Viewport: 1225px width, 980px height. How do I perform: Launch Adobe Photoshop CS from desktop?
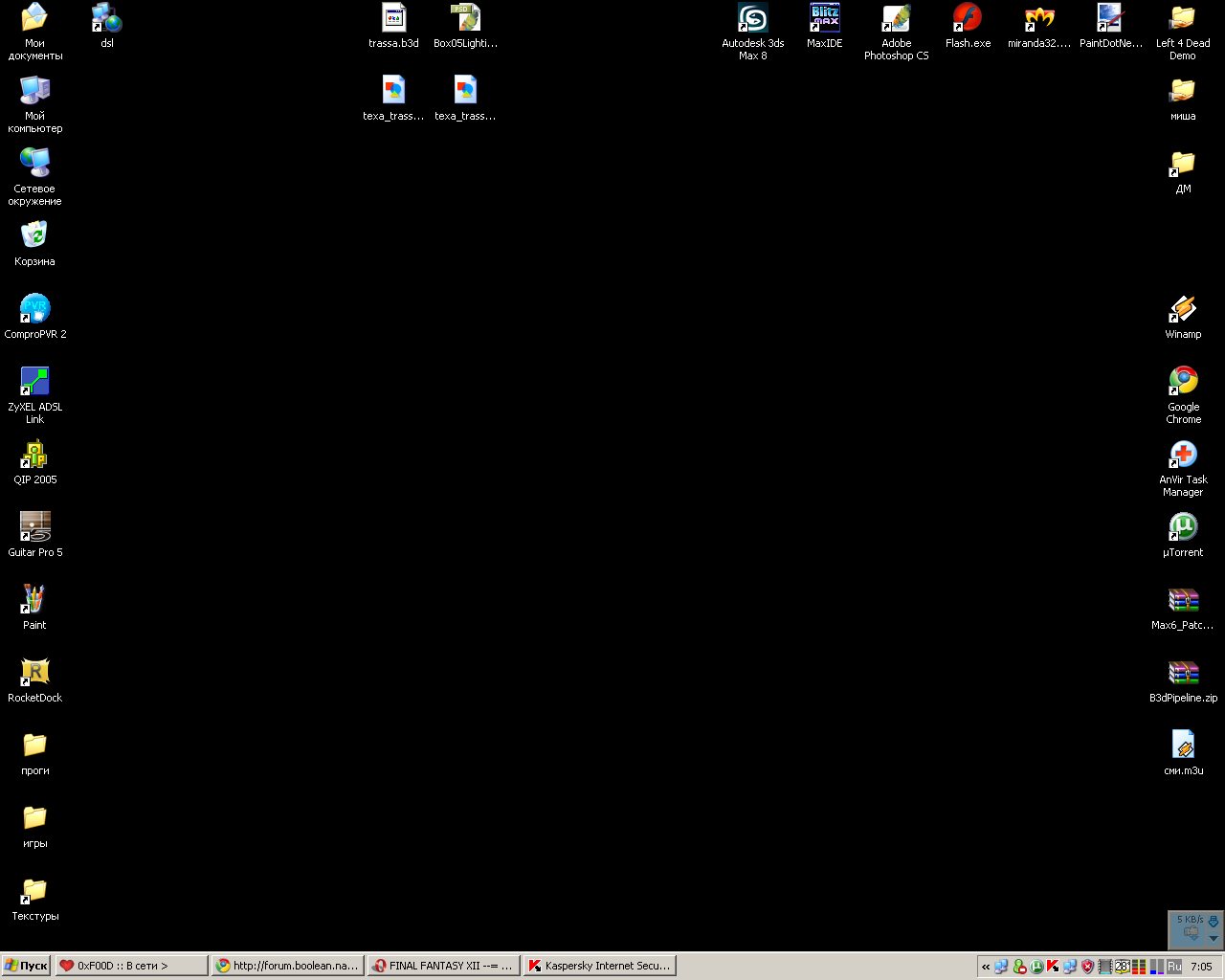tap(896, 19)
